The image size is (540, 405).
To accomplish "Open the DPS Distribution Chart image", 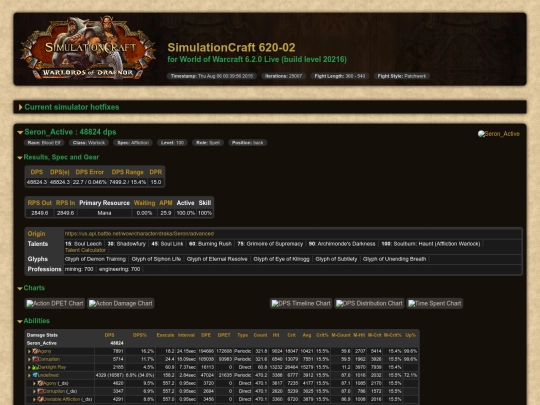I will tap(369, 303).
